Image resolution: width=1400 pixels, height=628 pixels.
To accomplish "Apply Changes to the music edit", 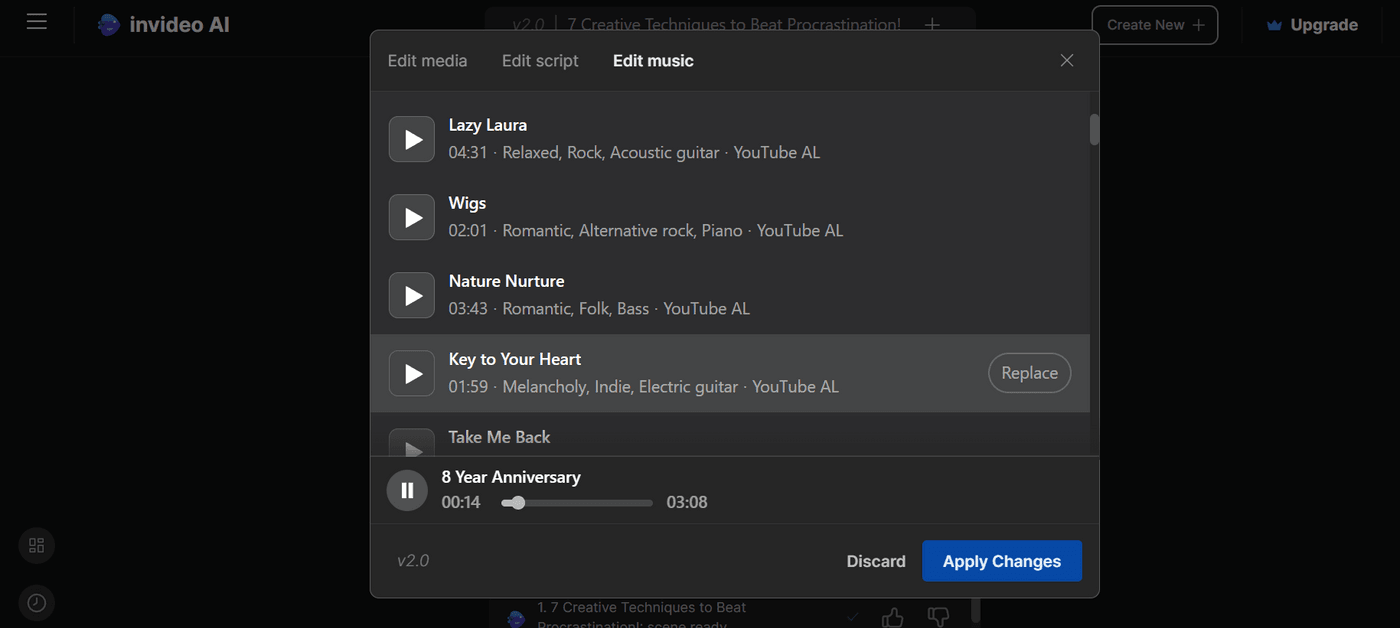I will tap(1001, 561).
